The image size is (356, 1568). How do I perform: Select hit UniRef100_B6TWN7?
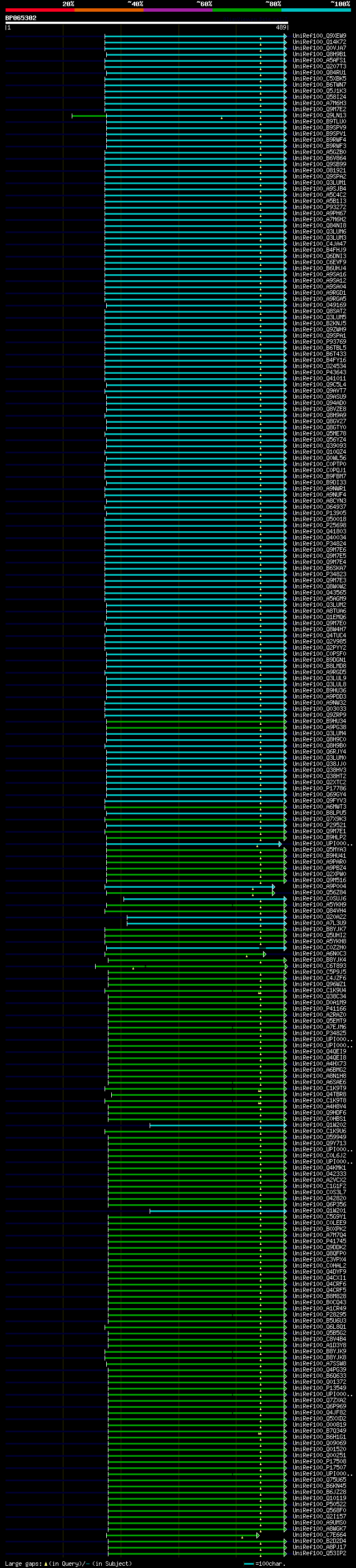pyautogui.click(x=319, y=85)
